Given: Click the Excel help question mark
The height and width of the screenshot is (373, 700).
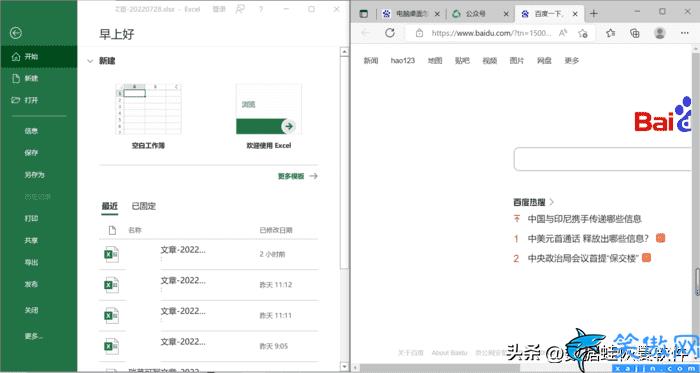Looking at the screenshot, I should click(x=261, y=9).
